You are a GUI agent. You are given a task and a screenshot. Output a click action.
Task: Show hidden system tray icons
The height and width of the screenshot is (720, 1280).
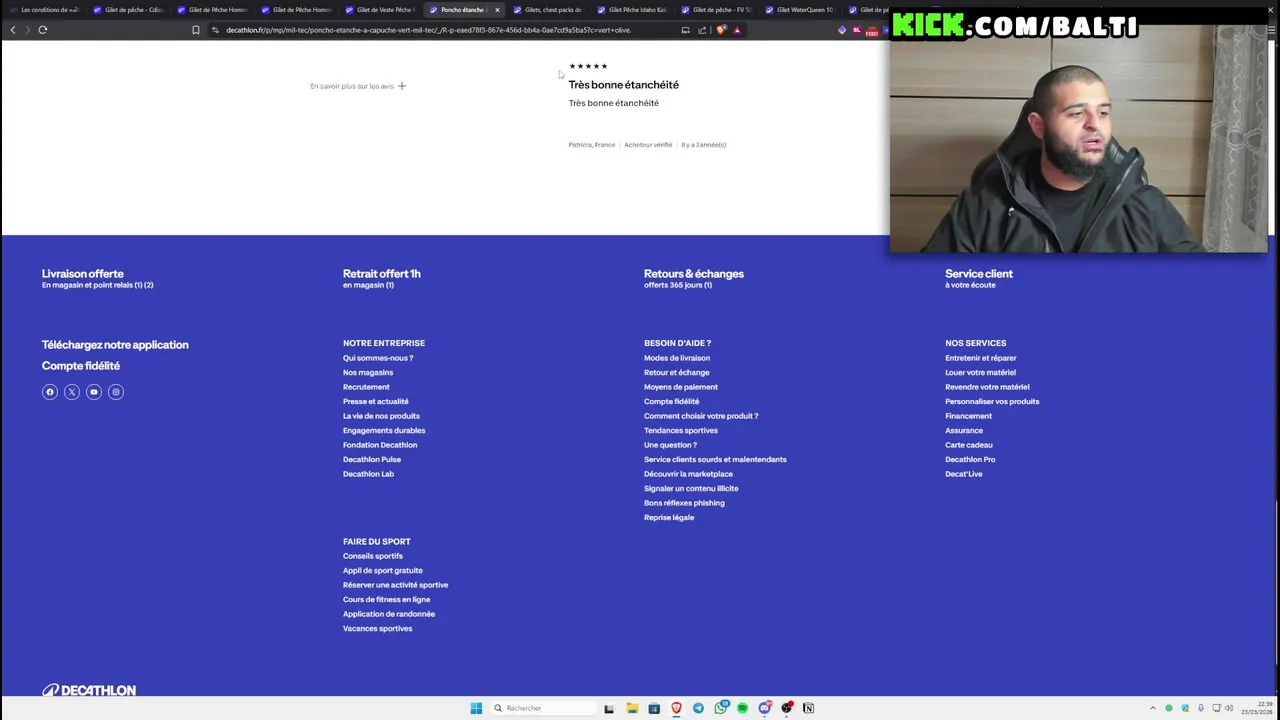1152,708
